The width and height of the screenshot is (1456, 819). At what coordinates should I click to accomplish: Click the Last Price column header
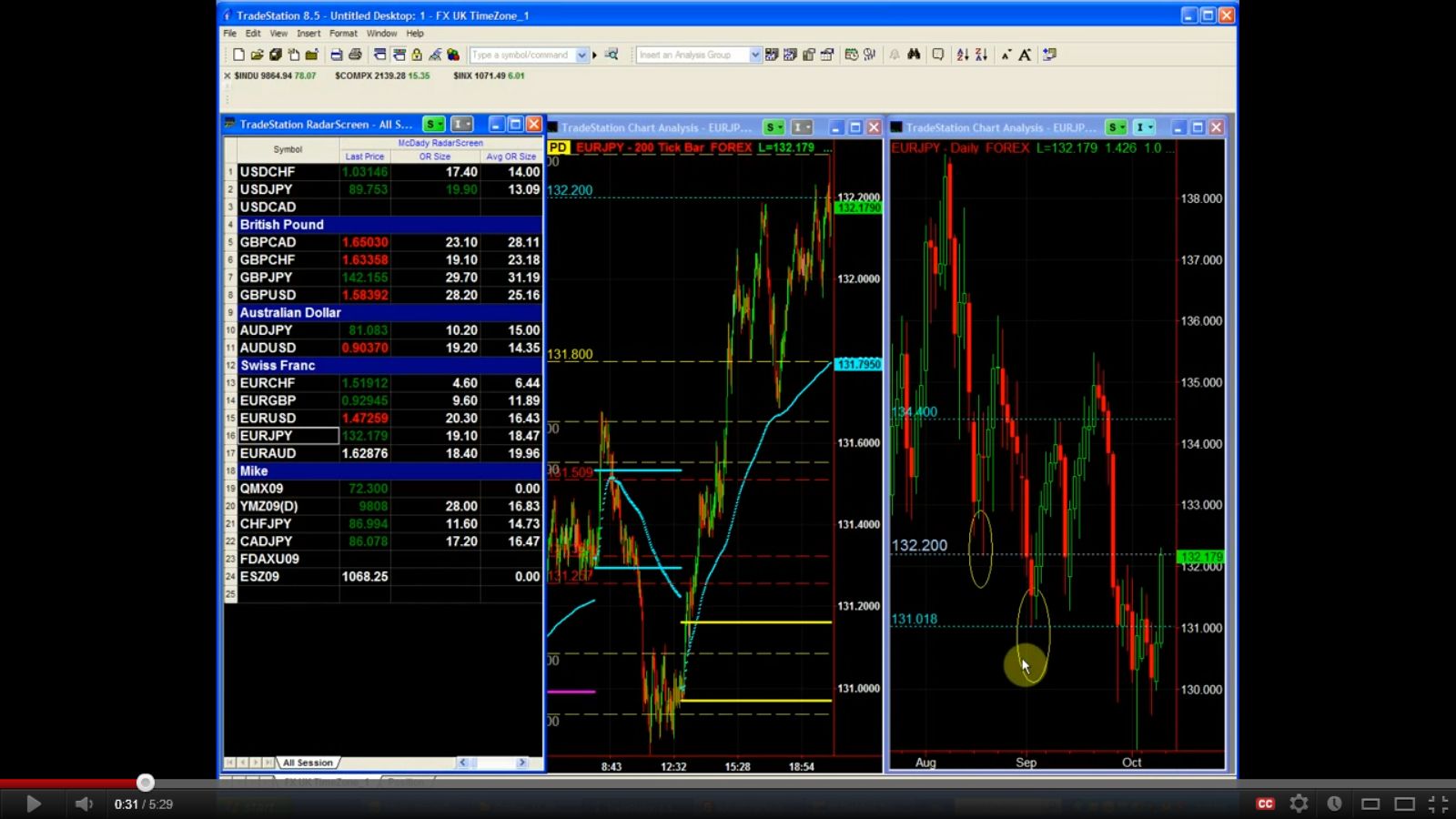(x=365, y=157)
